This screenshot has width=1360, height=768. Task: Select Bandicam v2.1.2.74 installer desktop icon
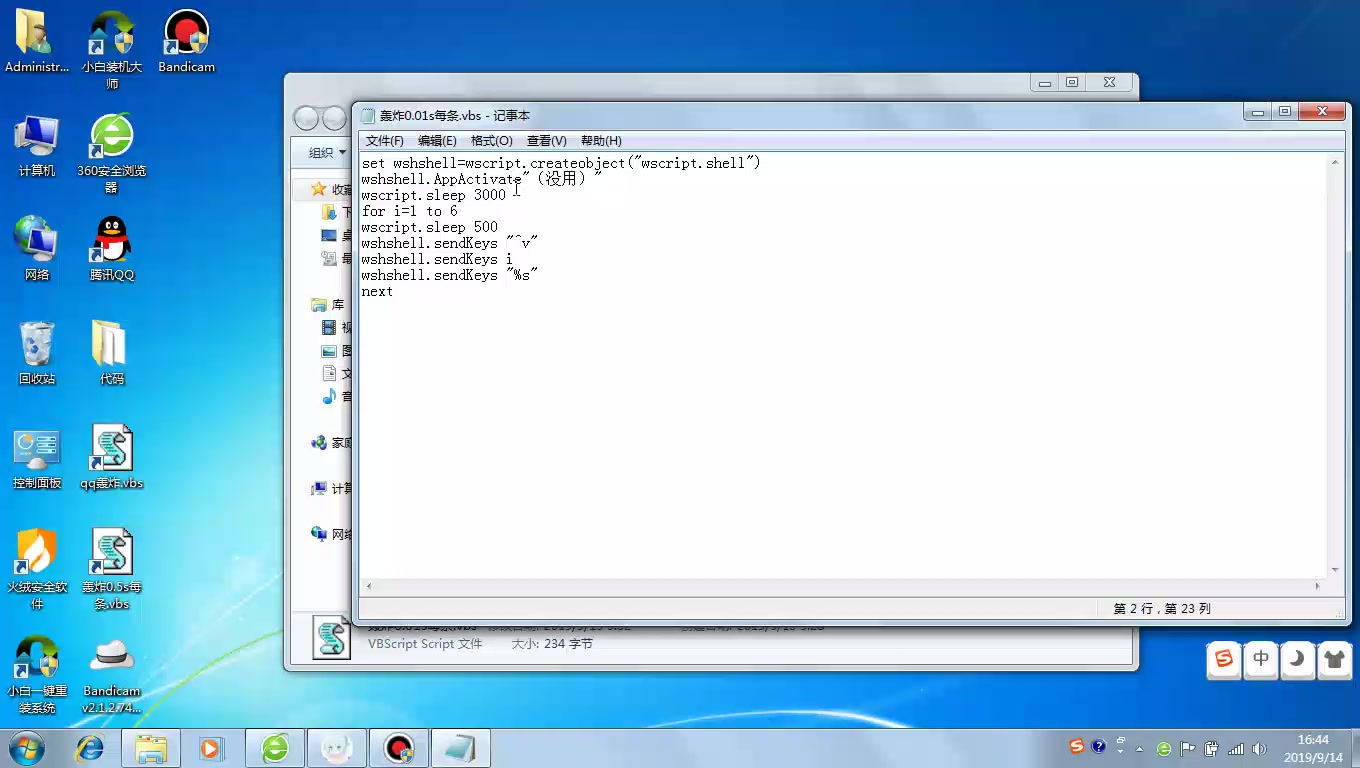coord(112,676)
